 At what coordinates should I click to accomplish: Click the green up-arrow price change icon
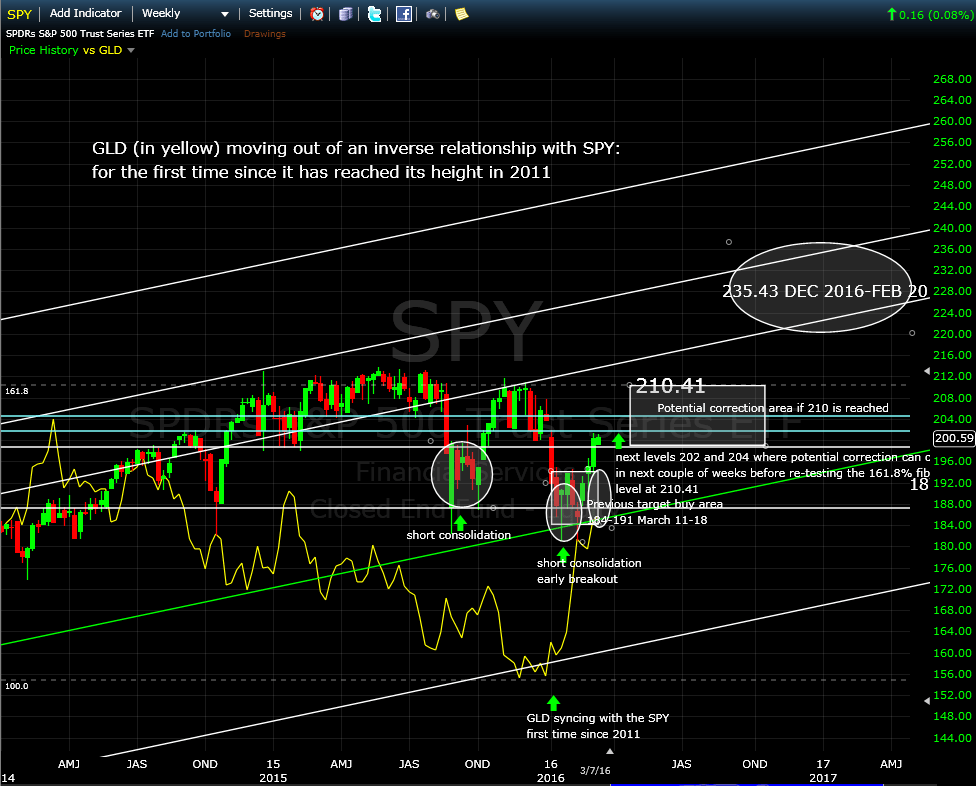click(891, 14)
